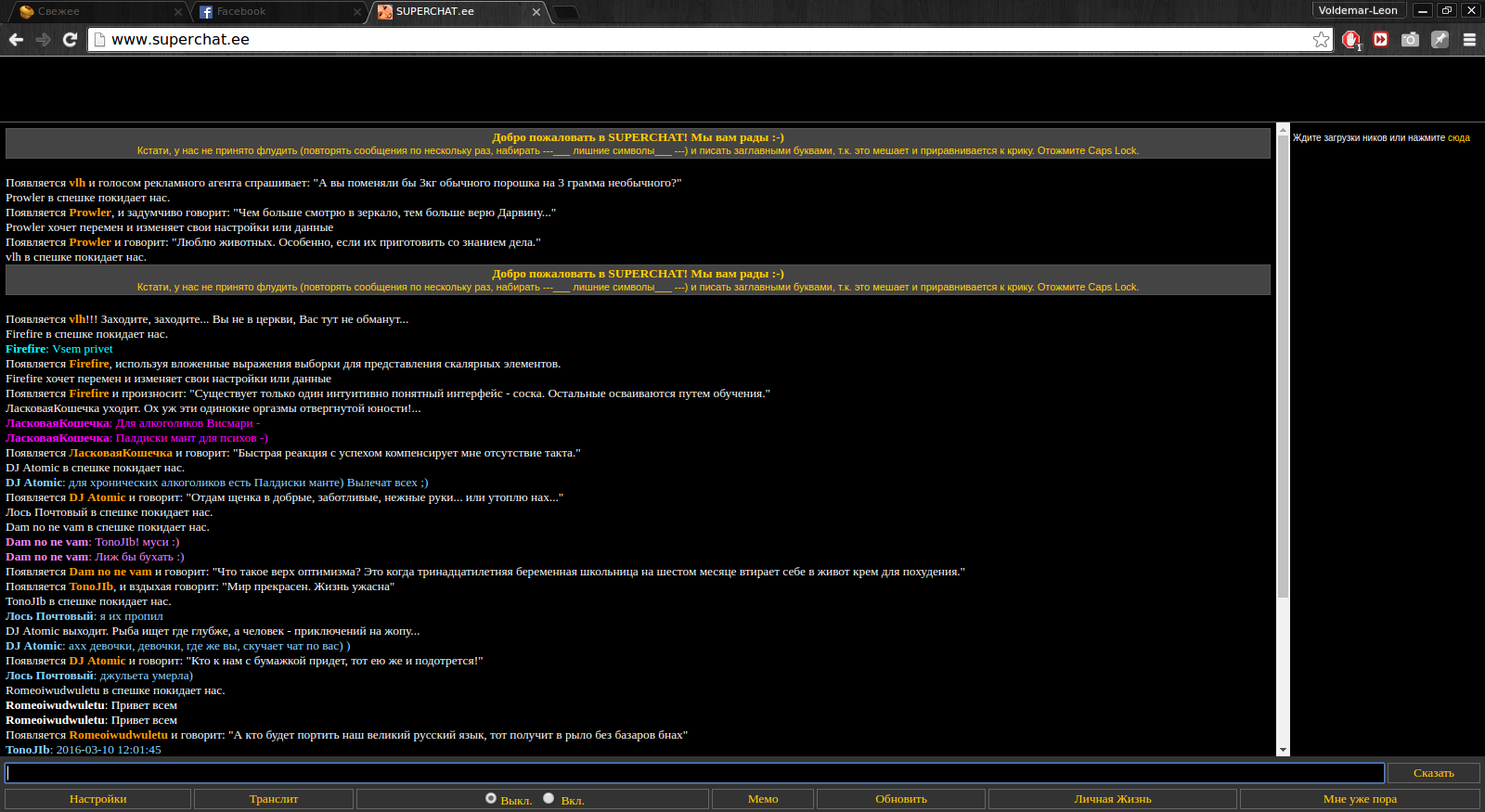Click orange vlh nick in рекламного агента line
Viewport: 1485px width, 812px height.
click(77, 183)
